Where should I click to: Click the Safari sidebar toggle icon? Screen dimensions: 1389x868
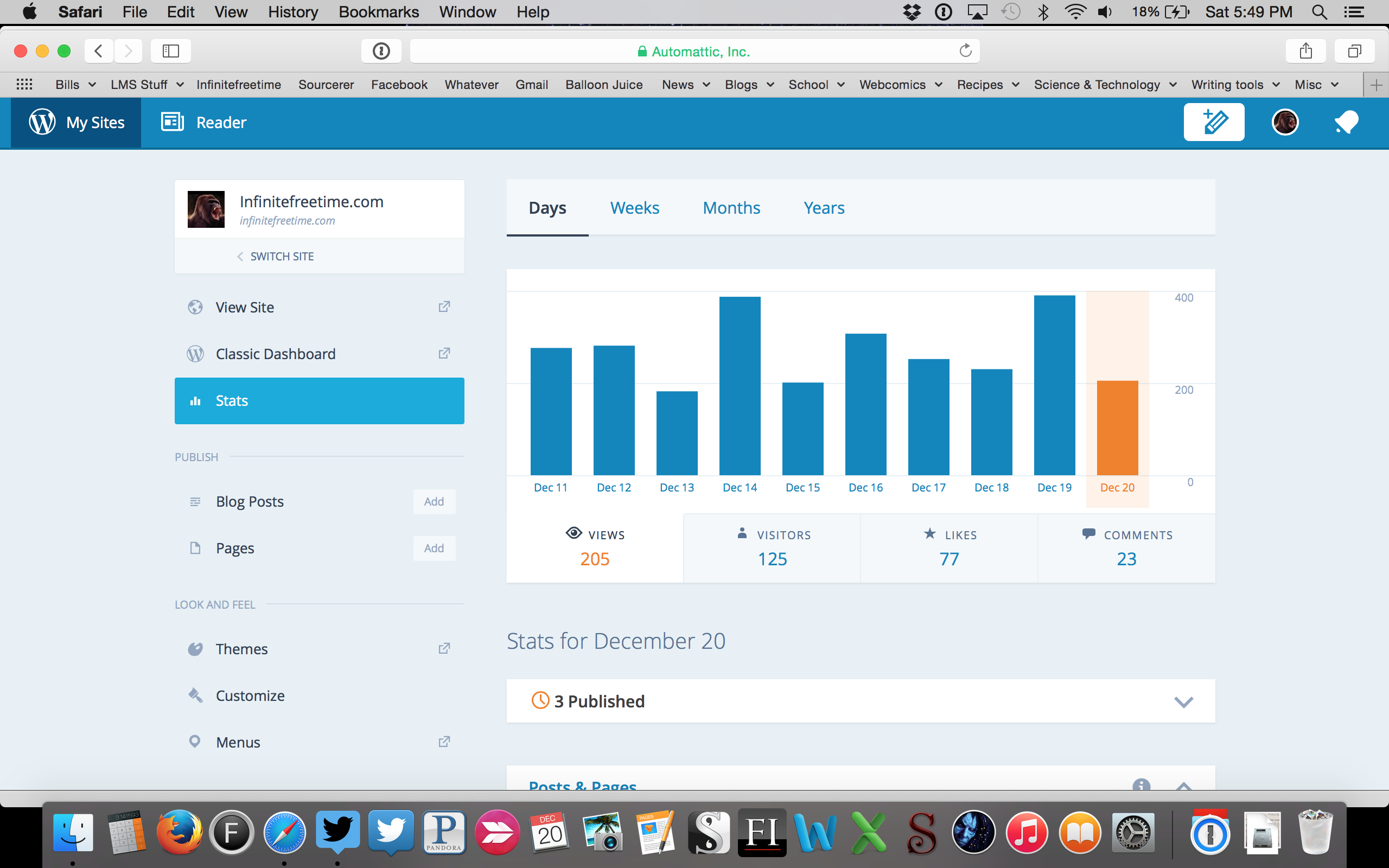(170, 51)
